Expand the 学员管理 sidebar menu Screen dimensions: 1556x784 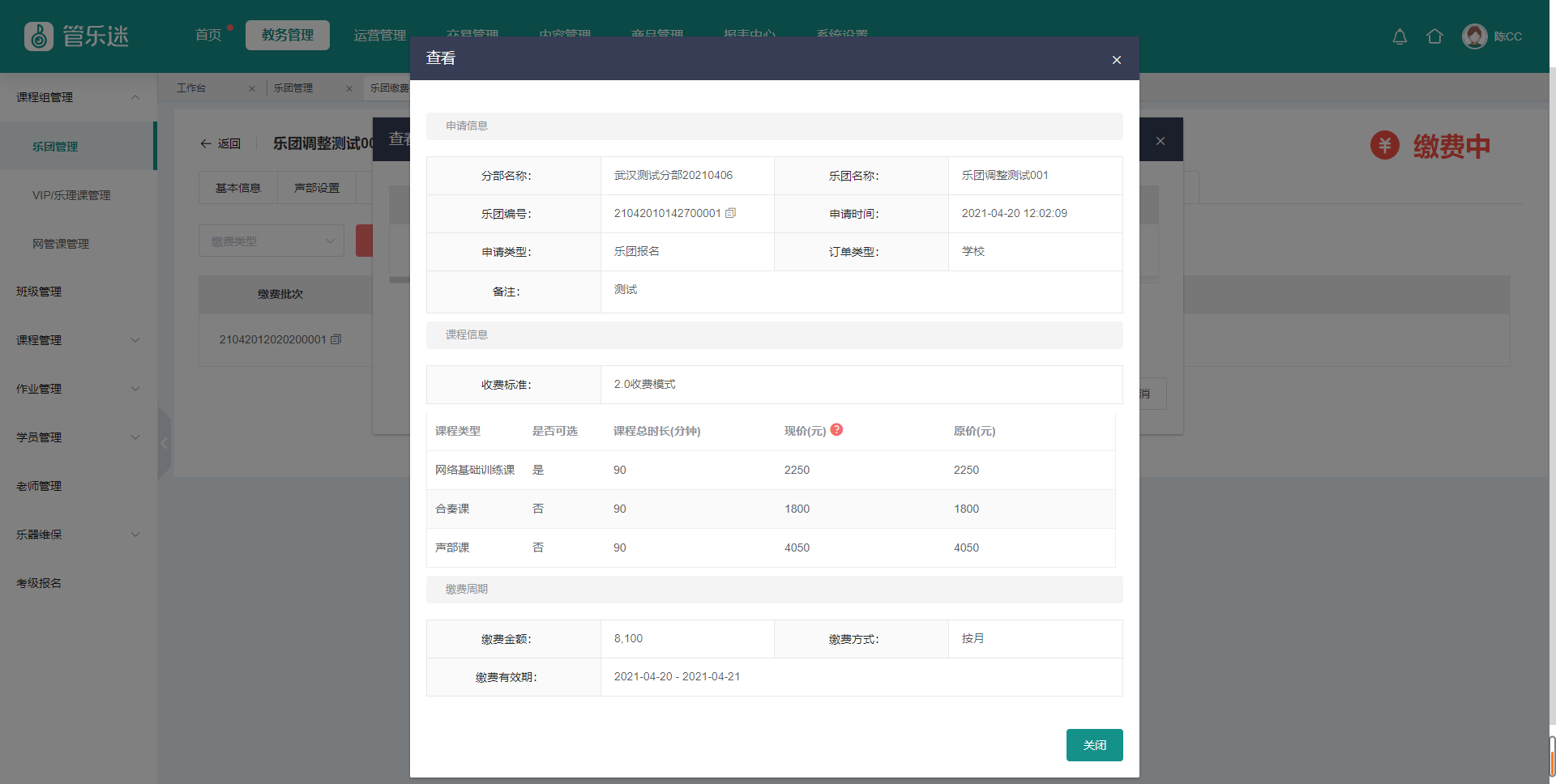click(x=135, y=437)
